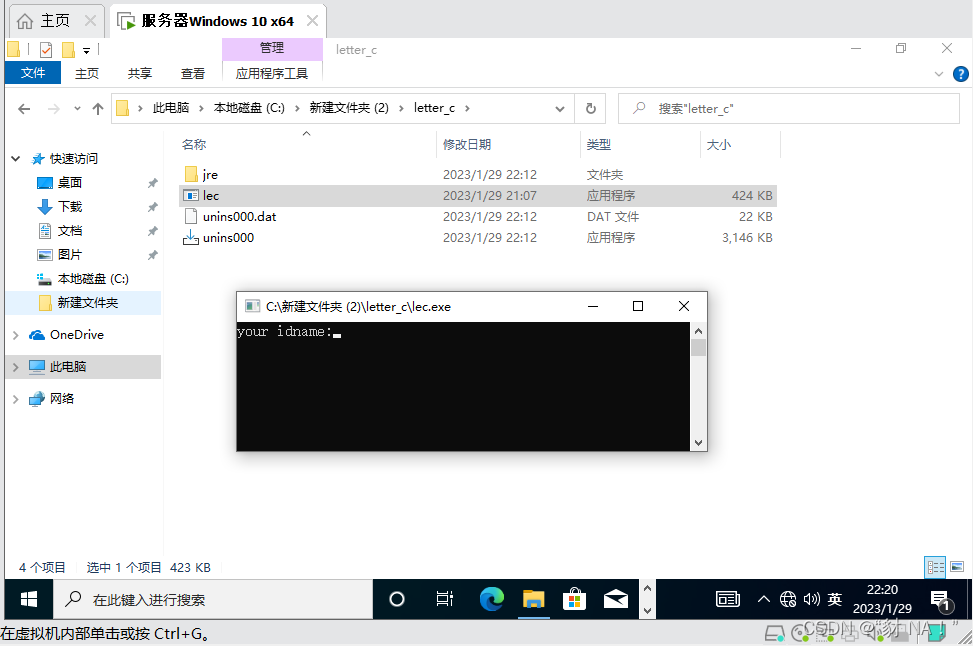Click in the letter_c search box
Viewport: 973px width, 647px height.
pyautogui.click(x=788, y=107)
